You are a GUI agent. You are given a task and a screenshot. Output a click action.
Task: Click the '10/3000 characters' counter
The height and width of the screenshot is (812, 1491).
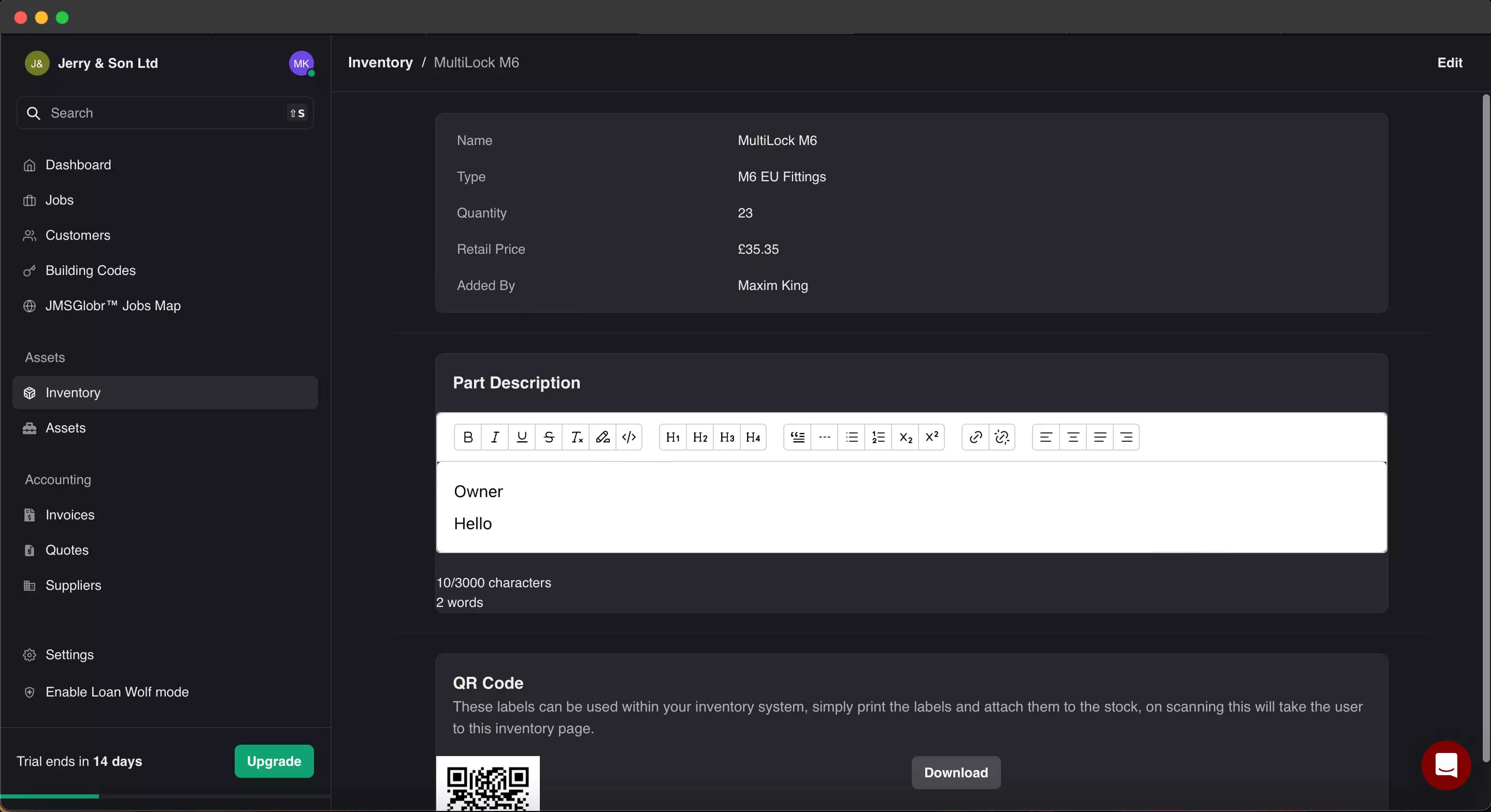tap(493, 582)
